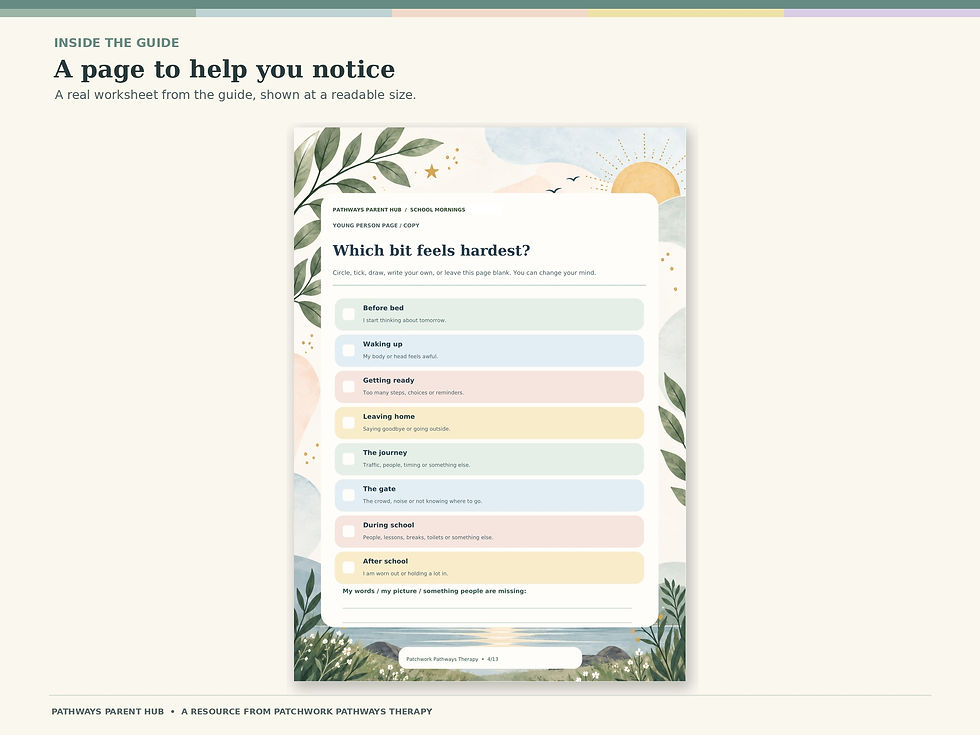Click the "INSIDE THE GUIDE" label
This screenshot has height=735, width=980.
tap(116, 42)
